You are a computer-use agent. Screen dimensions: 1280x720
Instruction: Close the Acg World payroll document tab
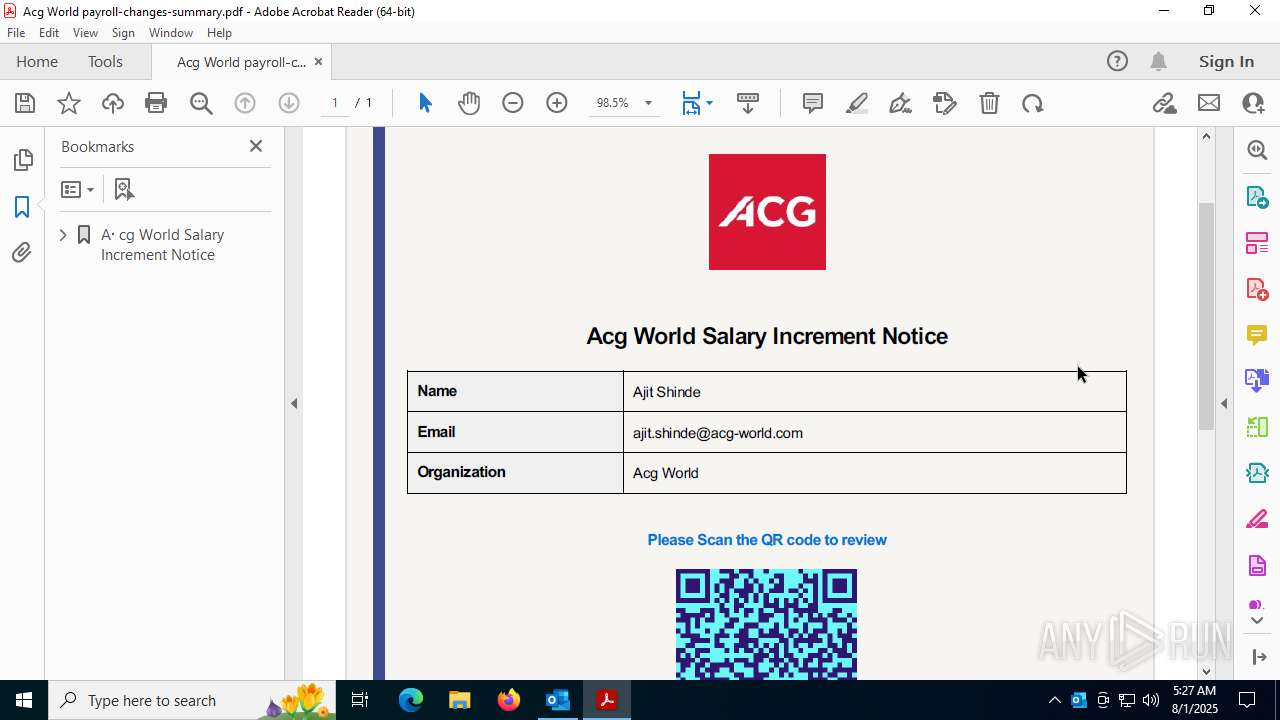[x=318, y=61]
